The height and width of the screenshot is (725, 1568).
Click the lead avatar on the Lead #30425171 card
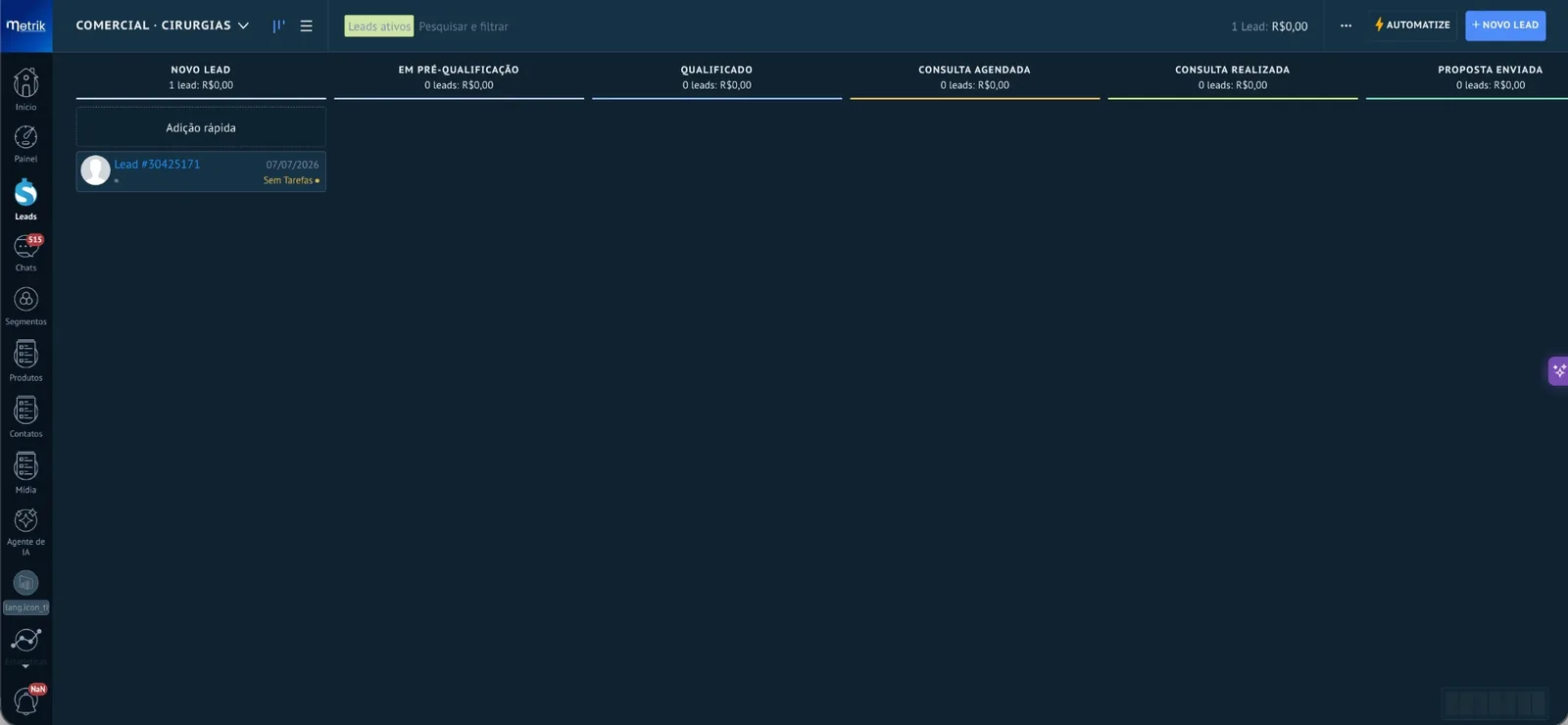(x=95, y=170)
